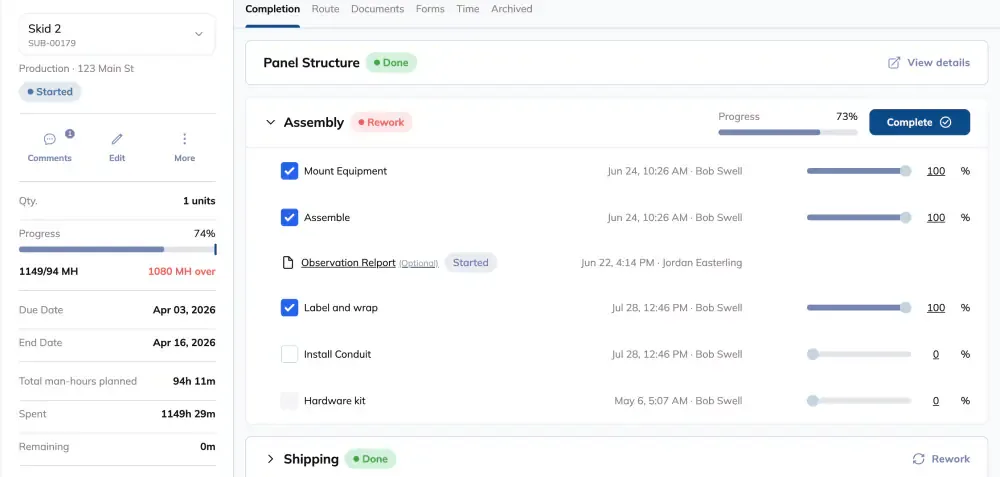Click the Mount Equipment percent value field

coord(936,171)
